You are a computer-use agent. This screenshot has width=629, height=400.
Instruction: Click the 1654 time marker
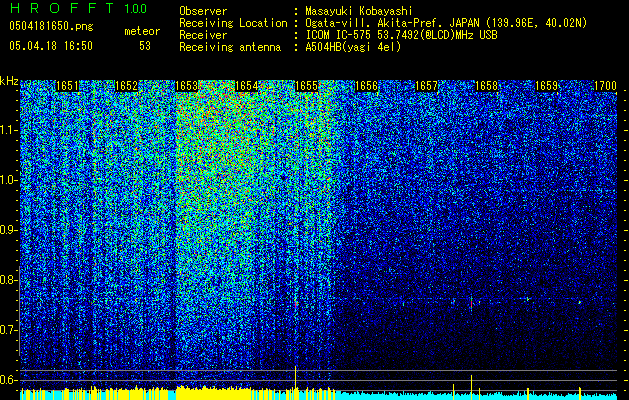pyautogui.click(x=246, y=86)
